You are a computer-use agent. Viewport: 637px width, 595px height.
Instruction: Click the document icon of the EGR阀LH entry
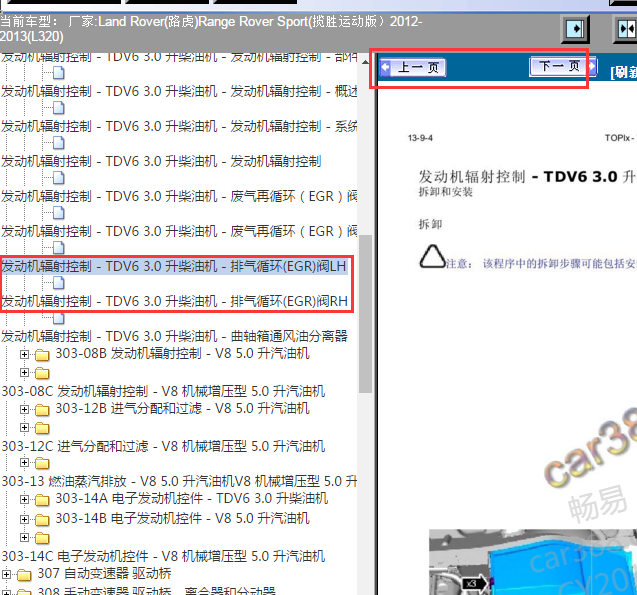pos(59,248)
